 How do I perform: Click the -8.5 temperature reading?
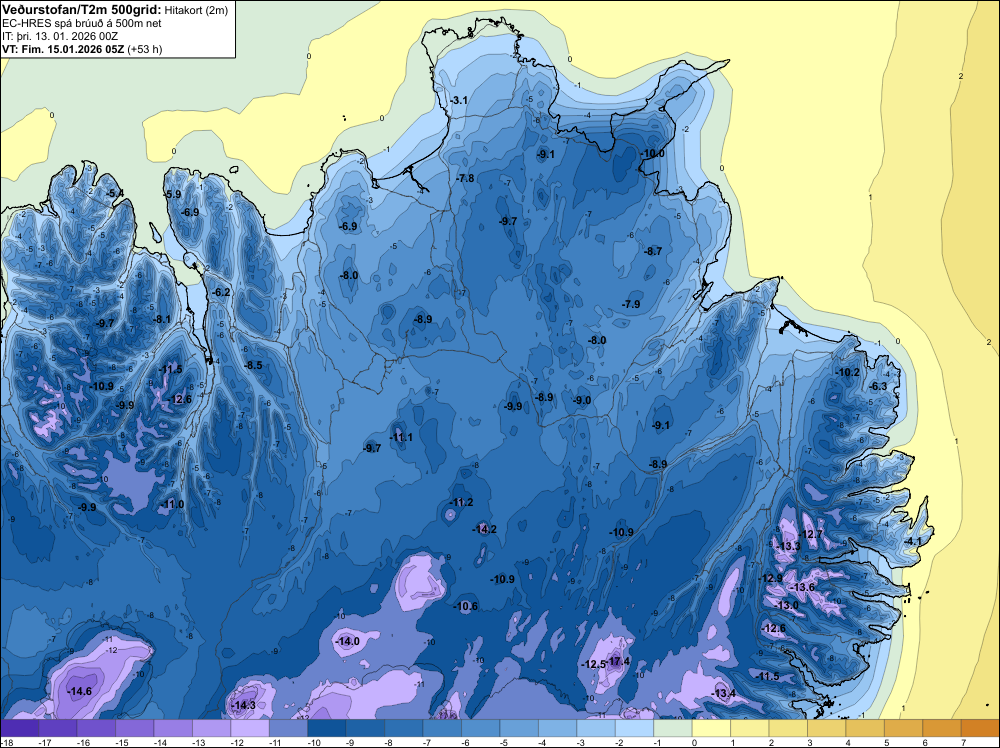click(x=253, y=365)
